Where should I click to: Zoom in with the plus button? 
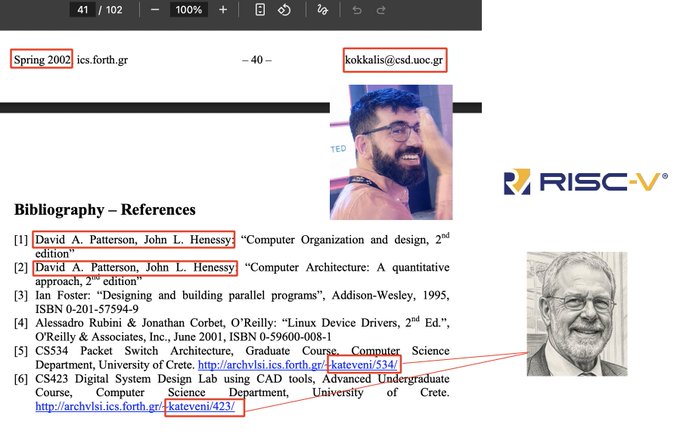tap(223, 10)
